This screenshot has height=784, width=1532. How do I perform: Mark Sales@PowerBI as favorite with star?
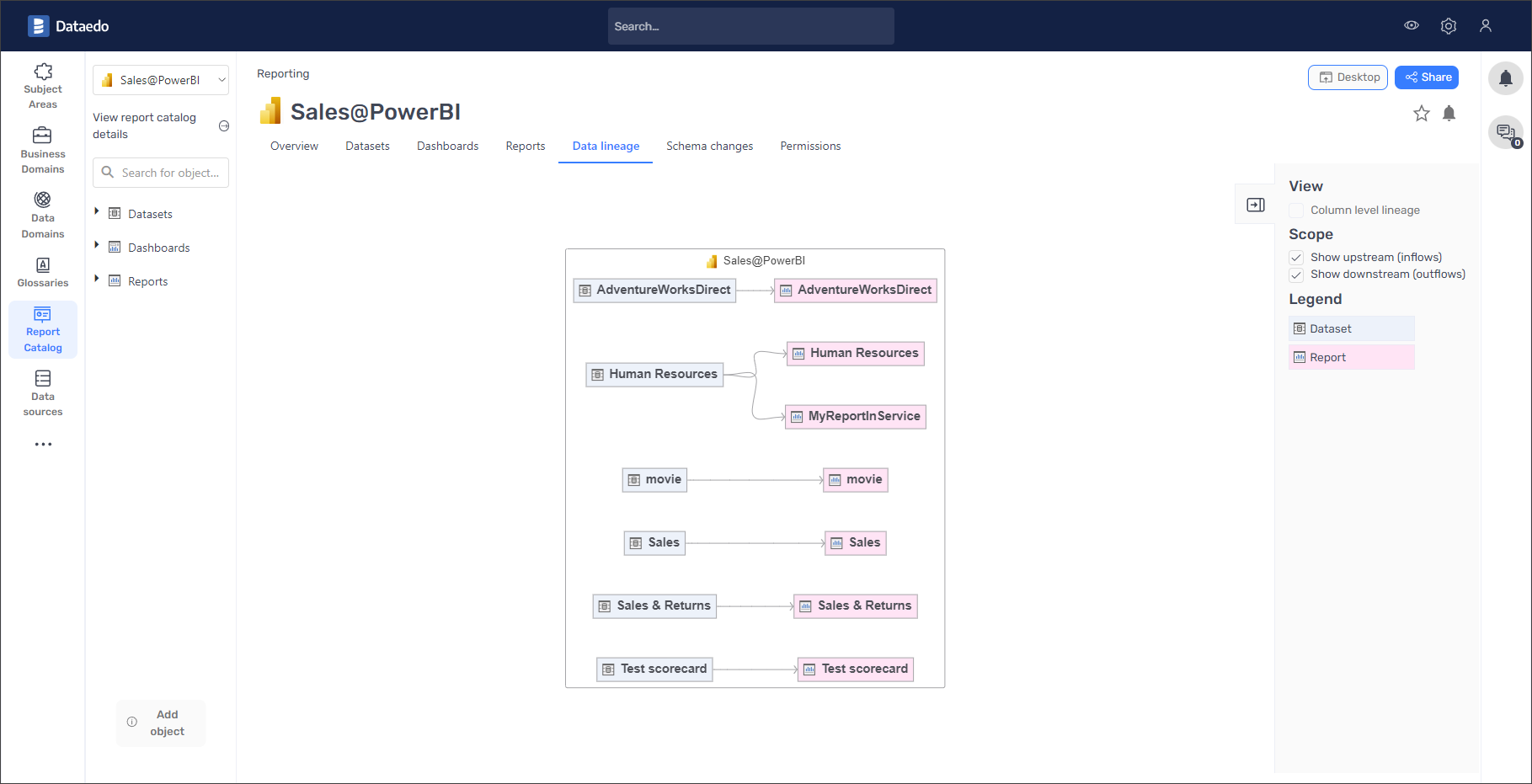(x=1422, y=113)
